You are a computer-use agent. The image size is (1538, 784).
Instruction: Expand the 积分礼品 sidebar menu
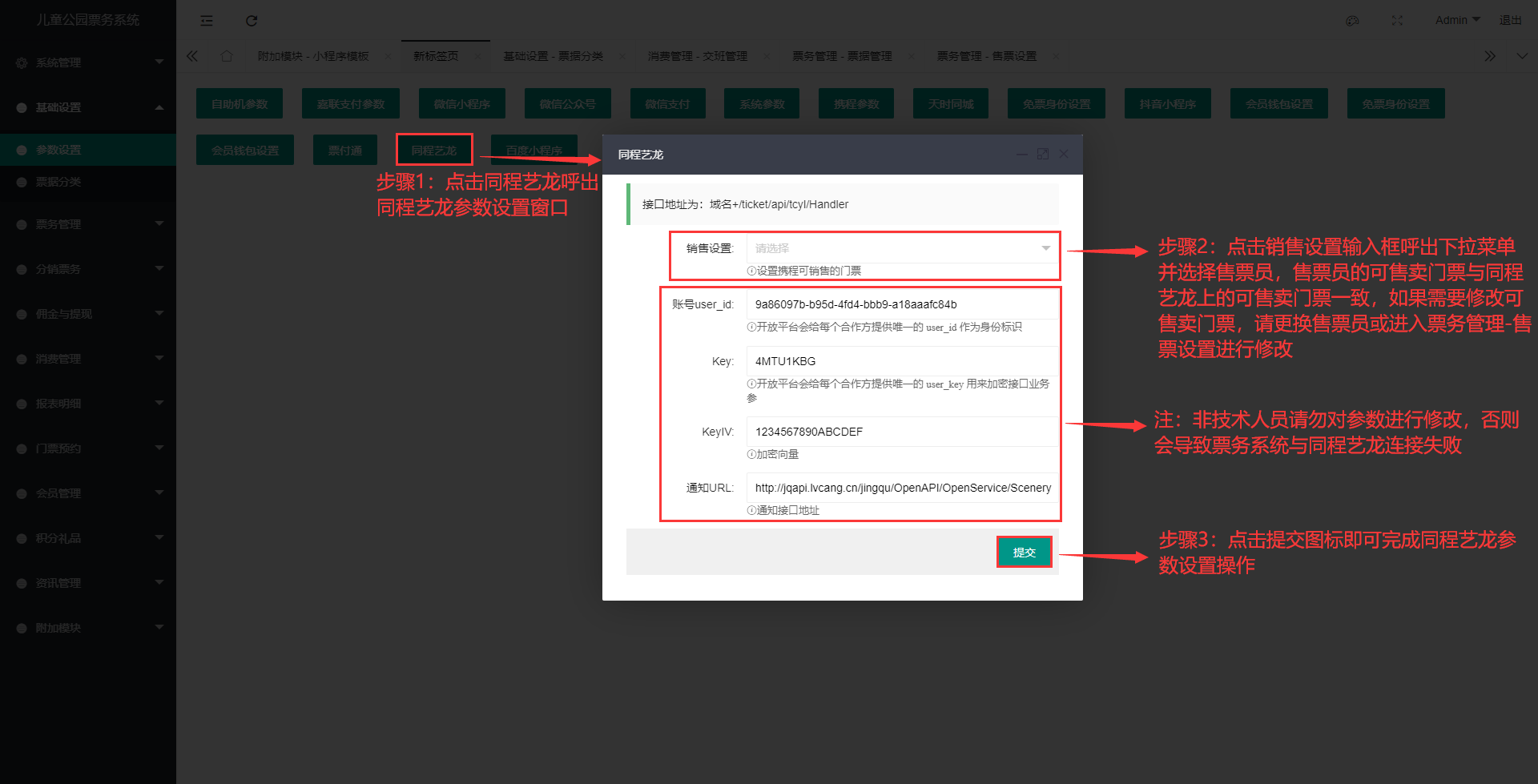[x=88, y=538]
